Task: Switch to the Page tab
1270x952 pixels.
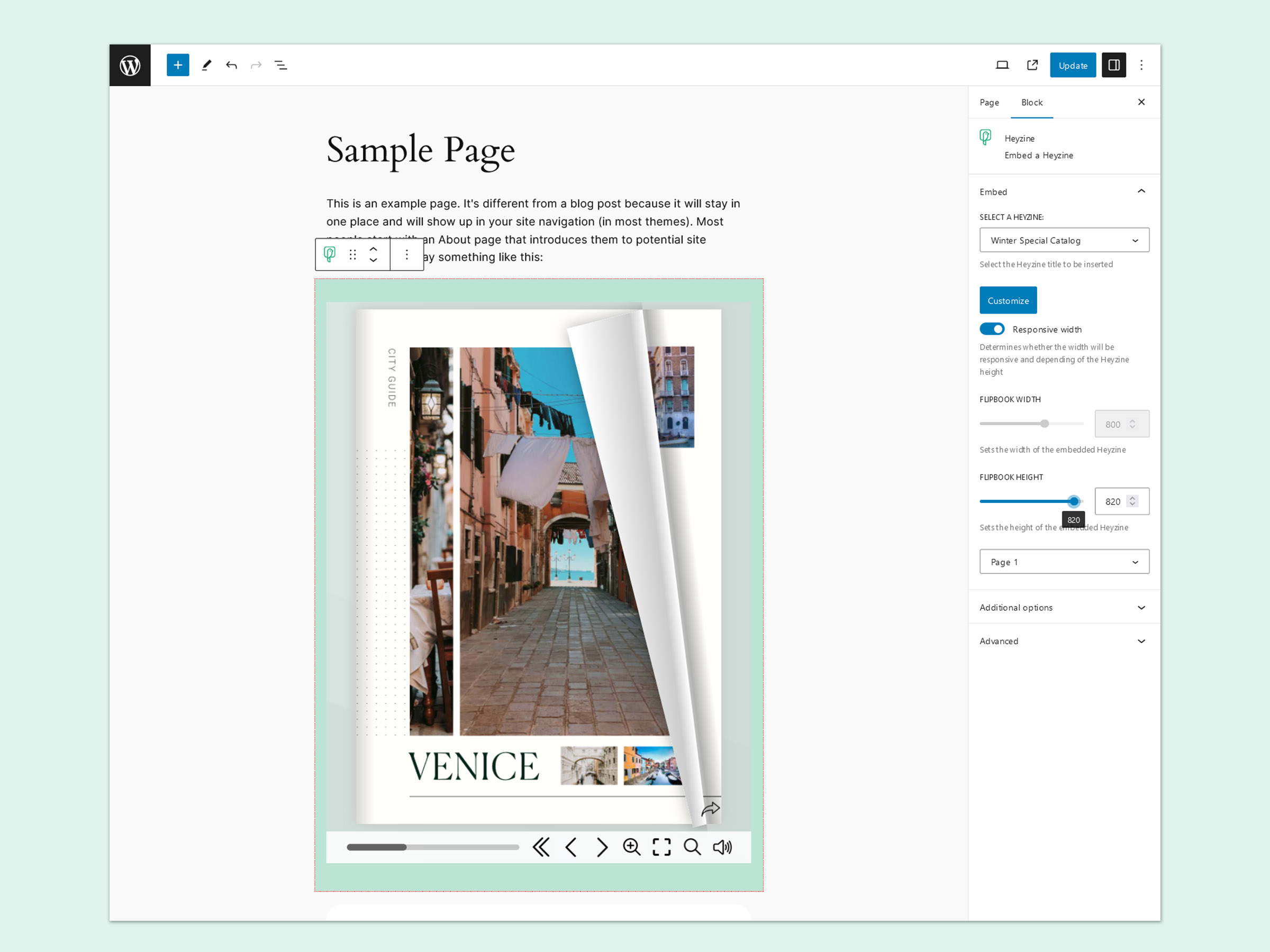Action: coord(989,102)
